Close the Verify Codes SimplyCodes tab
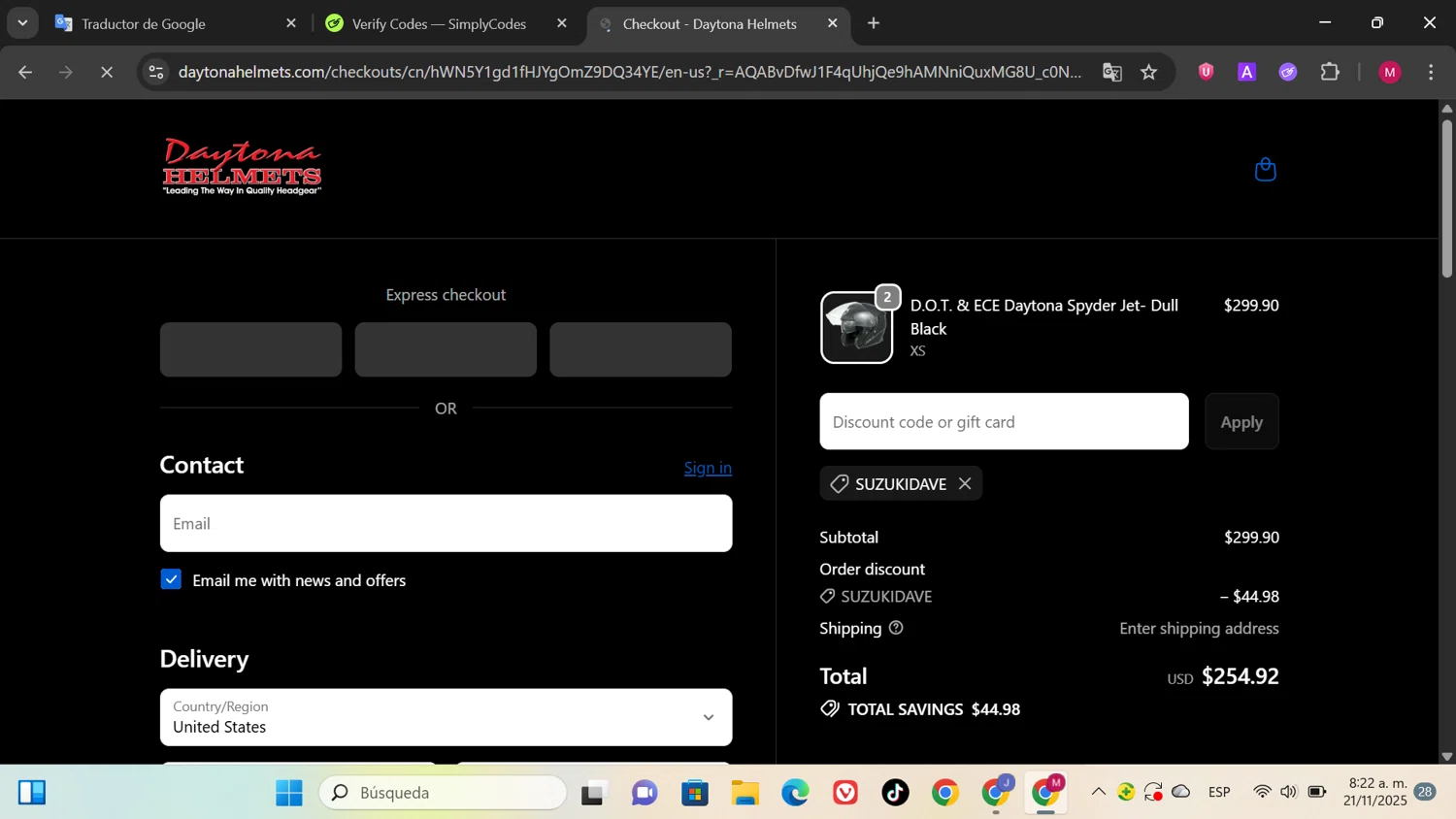1456x819 pixels. pyautogui.click(x=562, y=23)
